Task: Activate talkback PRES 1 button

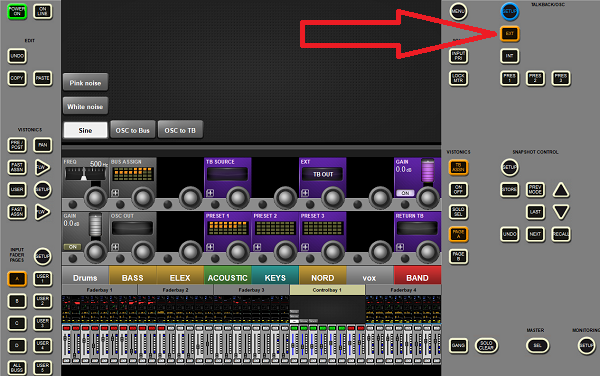Action: [509, 78]
